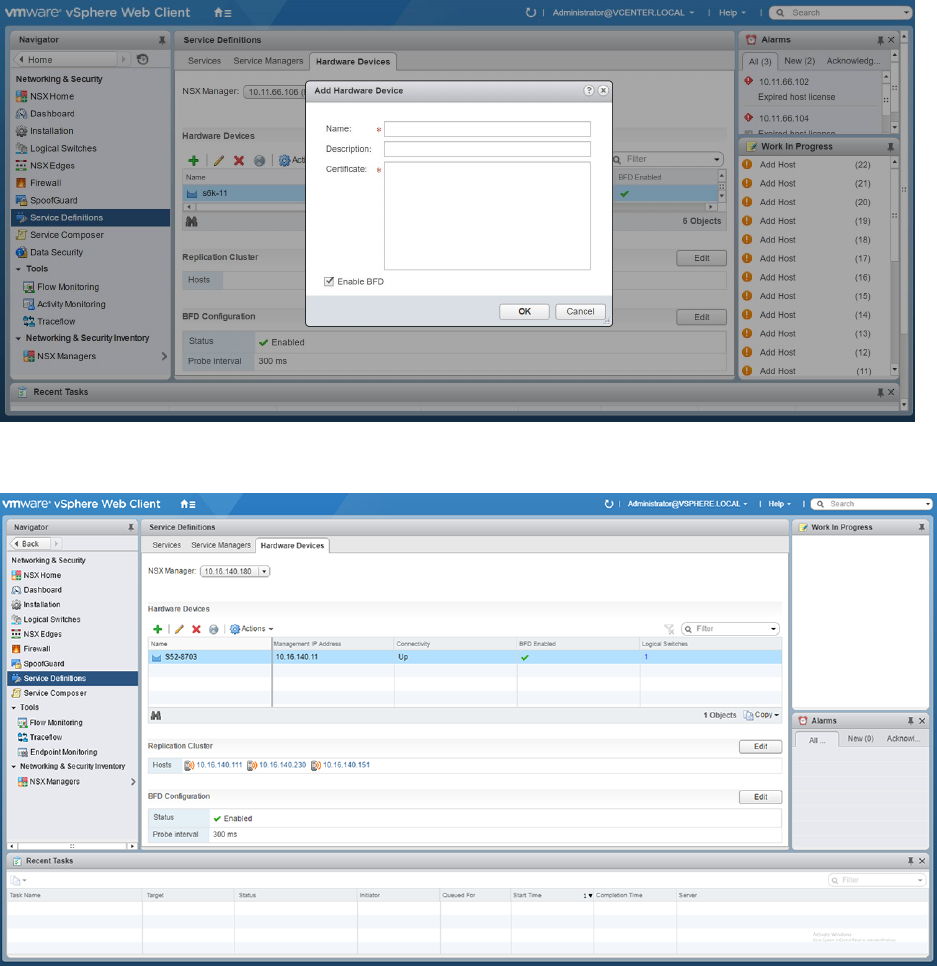
Task: Switch to Services tab in VSPHERE.LOCAL client
Action: [x=166, y=545]
